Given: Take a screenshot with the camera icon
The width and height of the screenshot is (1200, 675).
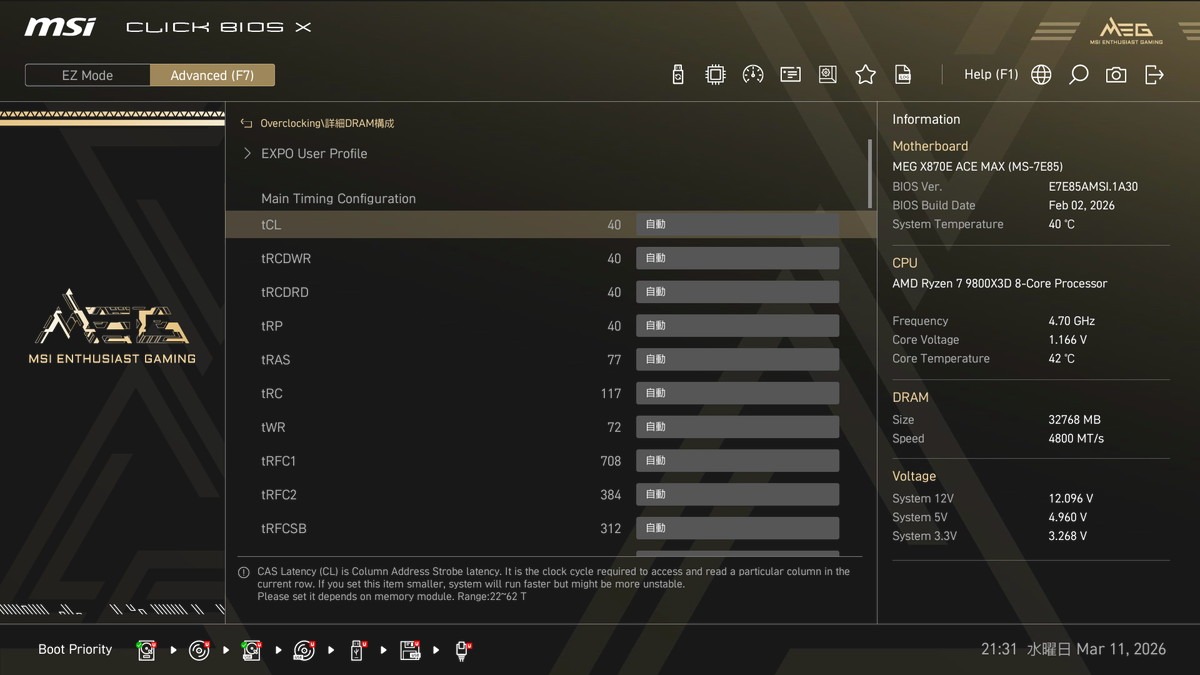Looking at the screenshot, I should 1116,75.
